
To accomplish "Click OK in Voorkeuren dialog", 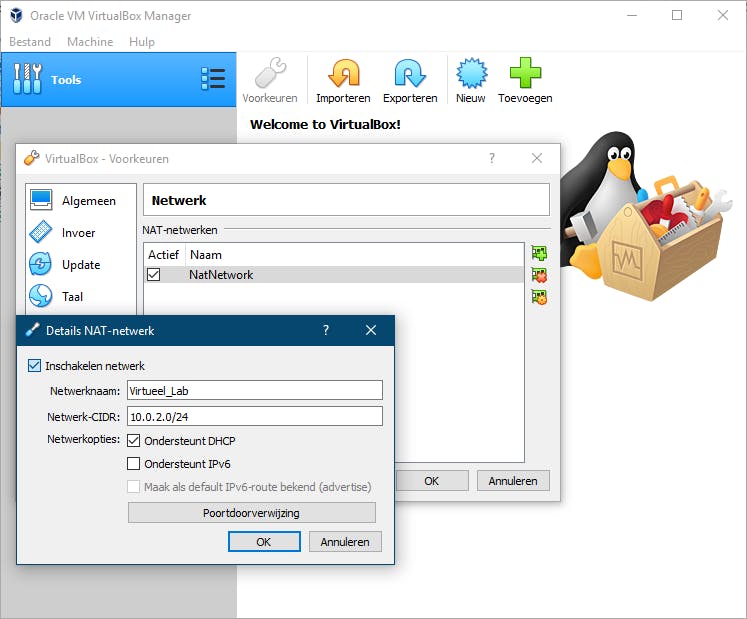I will tap(432, 481).
